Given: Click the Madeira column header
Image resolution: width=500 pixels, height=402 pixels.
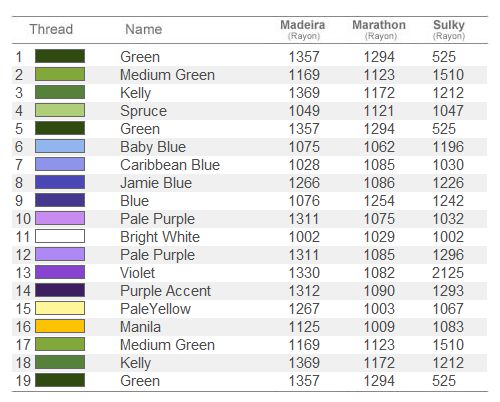Looking at the screenshot, I should point(303,29).
